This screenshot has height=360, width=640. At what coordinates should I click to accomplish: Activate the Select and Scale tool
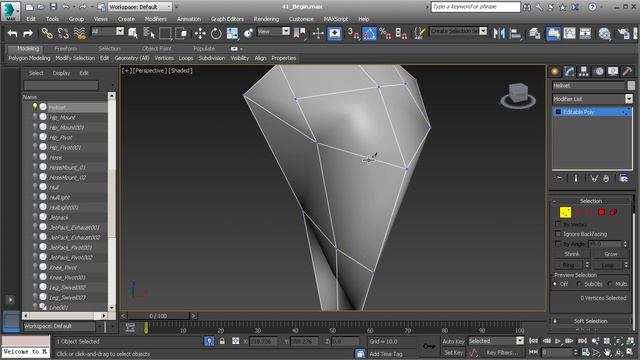click(232, 33)
